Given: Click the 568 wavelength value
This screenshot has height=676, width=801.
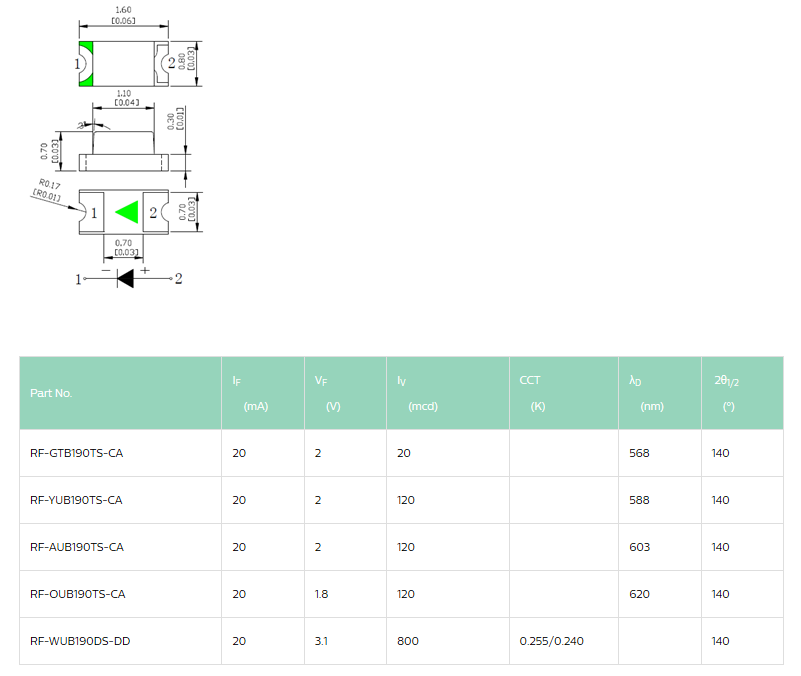Looking at the screenshot, I should [639, 453].
